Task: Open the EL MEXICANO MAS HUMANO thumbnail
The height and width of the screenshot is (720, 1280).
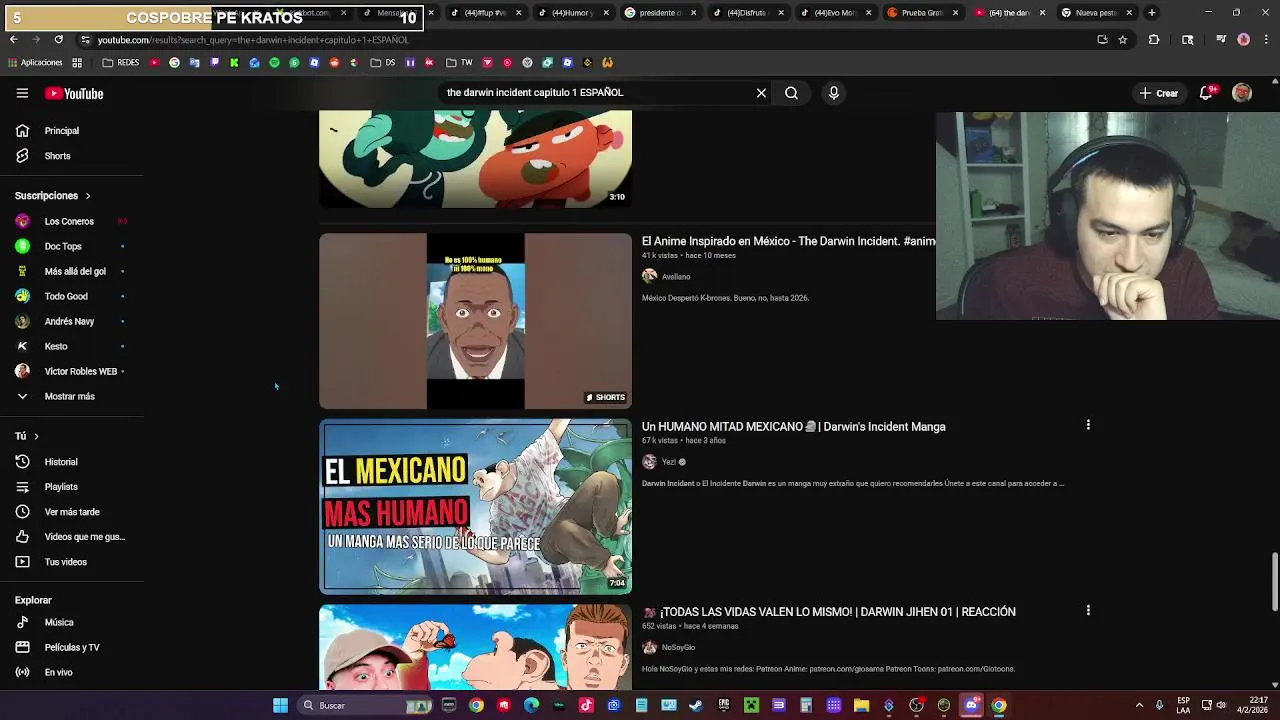Action: point(475,507)
